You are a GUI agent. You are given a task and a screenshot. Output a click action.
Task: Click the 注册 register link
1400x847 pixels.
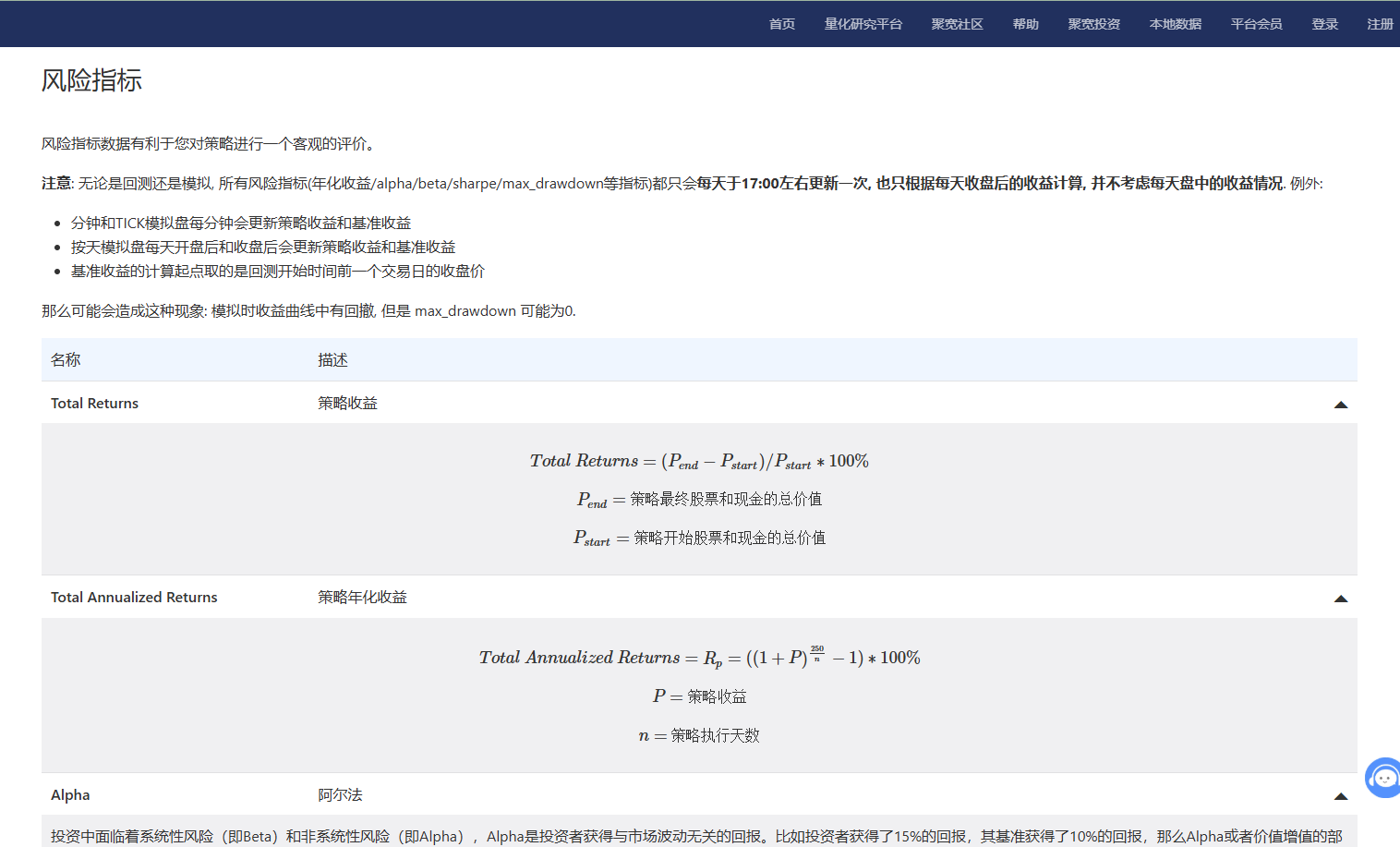coord(1380,24)
